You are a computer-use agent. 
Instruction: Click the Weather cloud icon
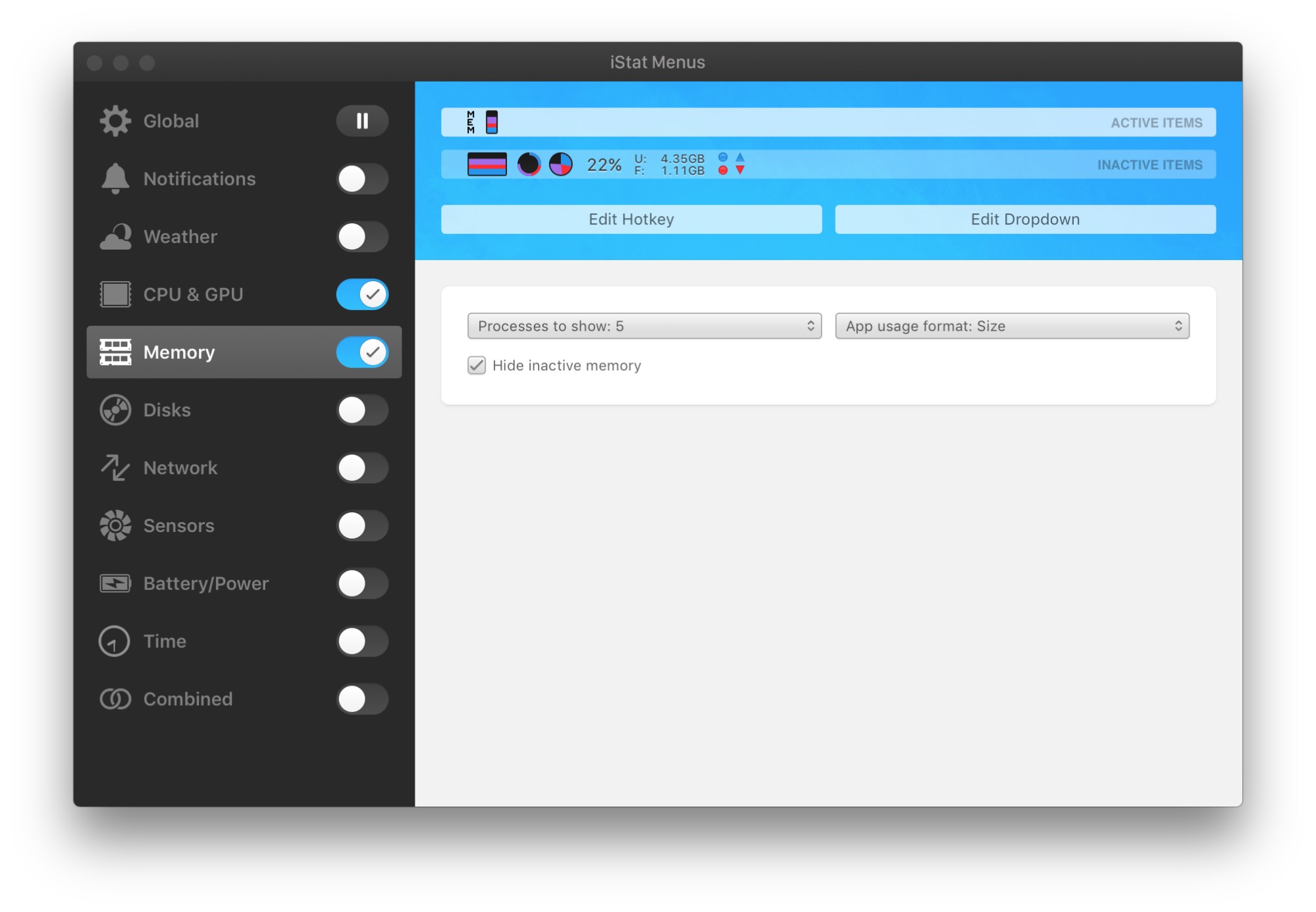[x=115, y=236]
